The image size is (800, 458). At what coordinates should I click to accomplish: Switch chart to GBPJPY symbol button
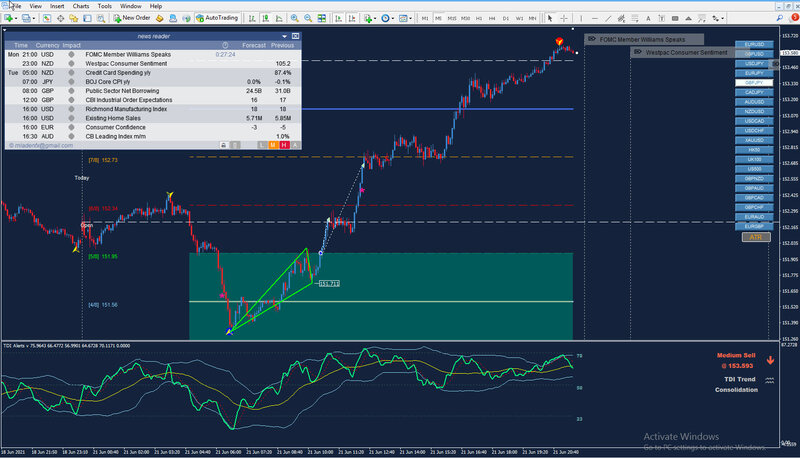coord(754,83)
